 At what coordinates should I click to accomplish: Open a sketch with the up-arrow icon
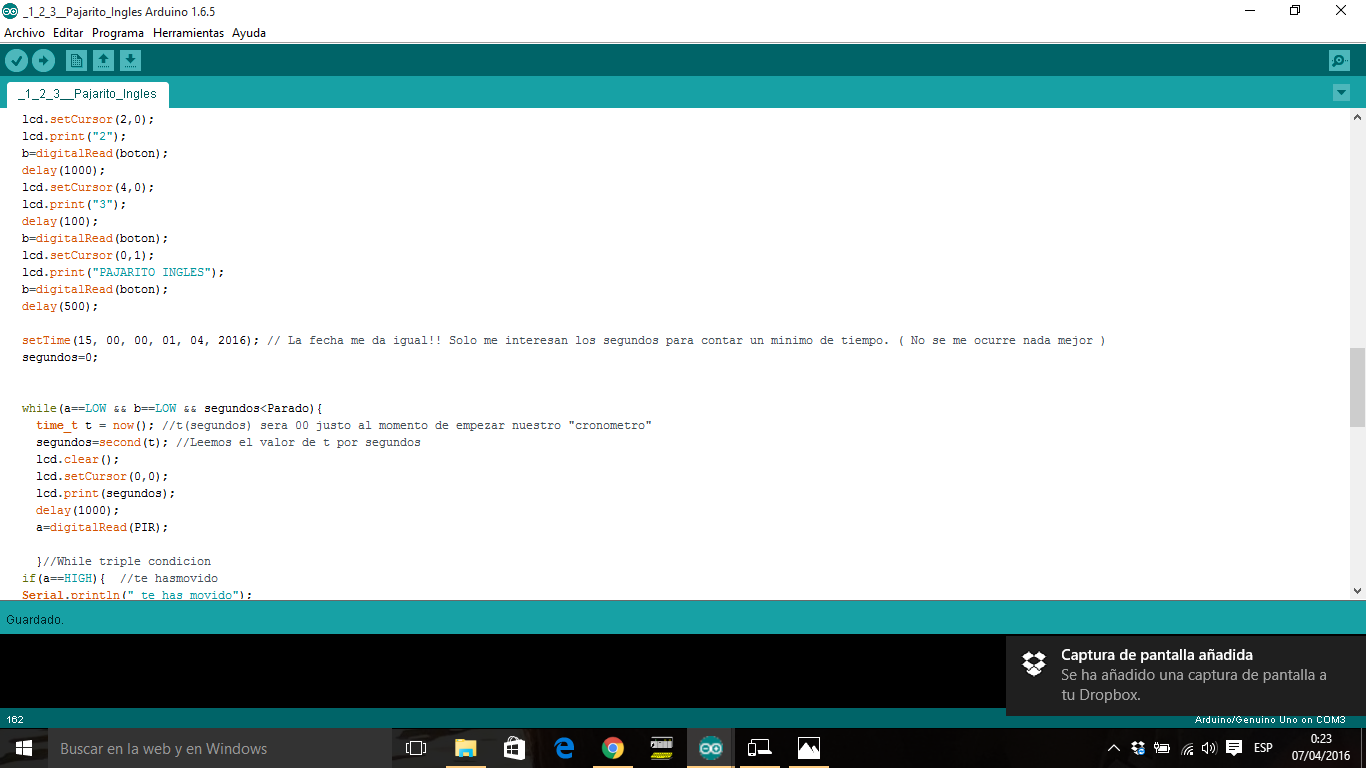103,61
